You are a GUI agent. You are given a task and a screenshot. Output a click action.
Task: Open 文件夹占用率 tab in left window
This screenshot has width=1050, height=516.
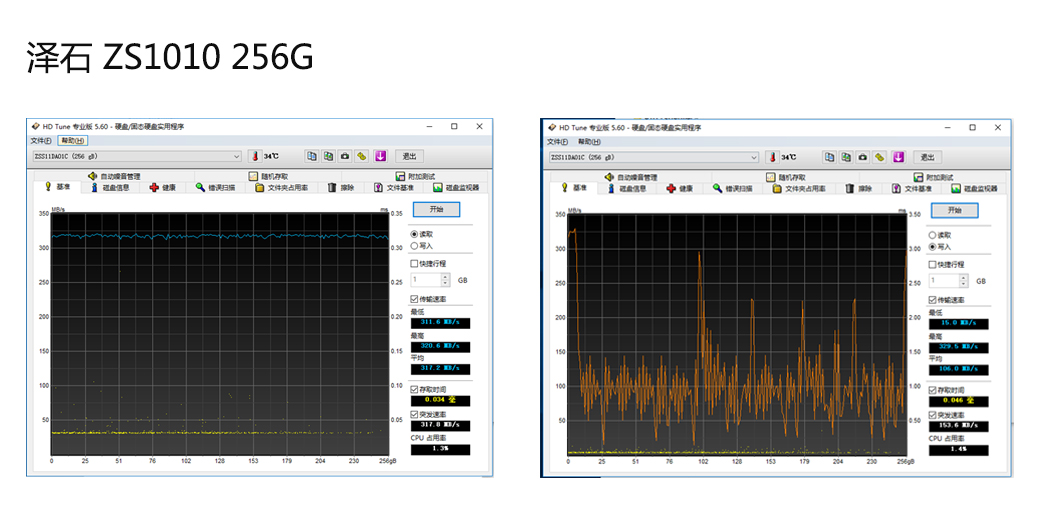pyautogui.click(x=282, y=187)
